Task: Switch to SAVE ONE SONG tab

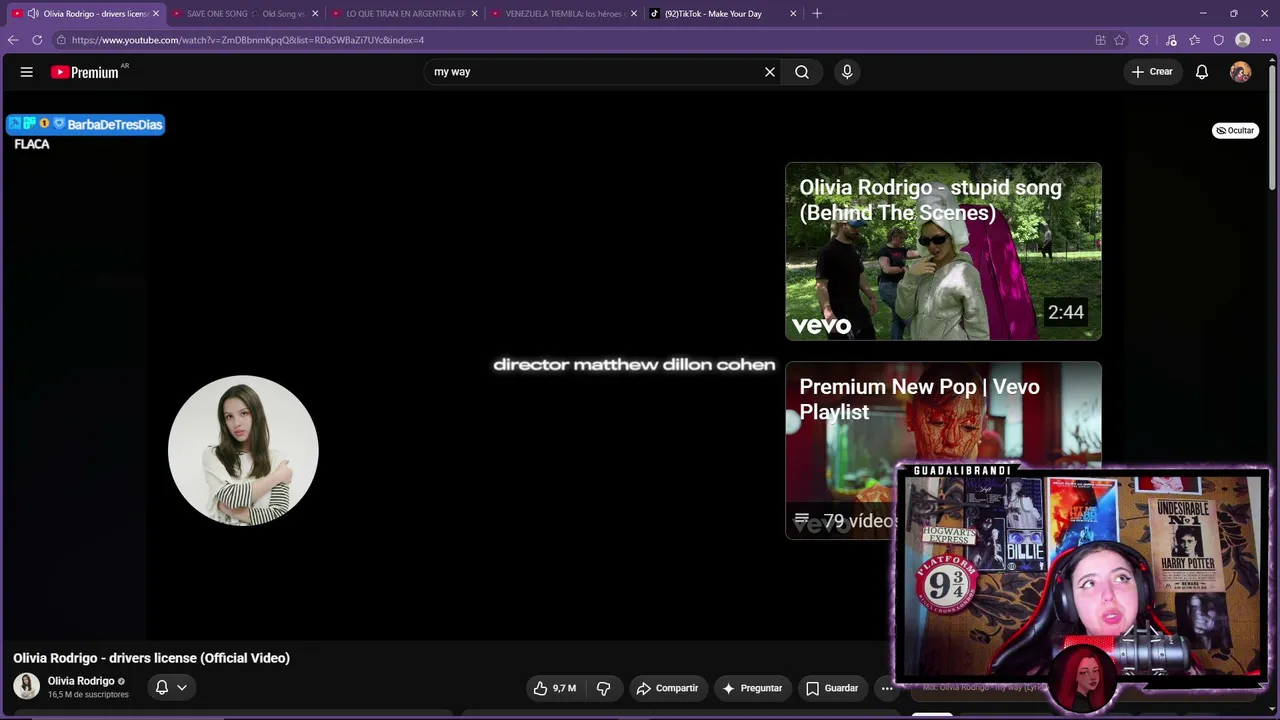Action: tap(245, 14)
